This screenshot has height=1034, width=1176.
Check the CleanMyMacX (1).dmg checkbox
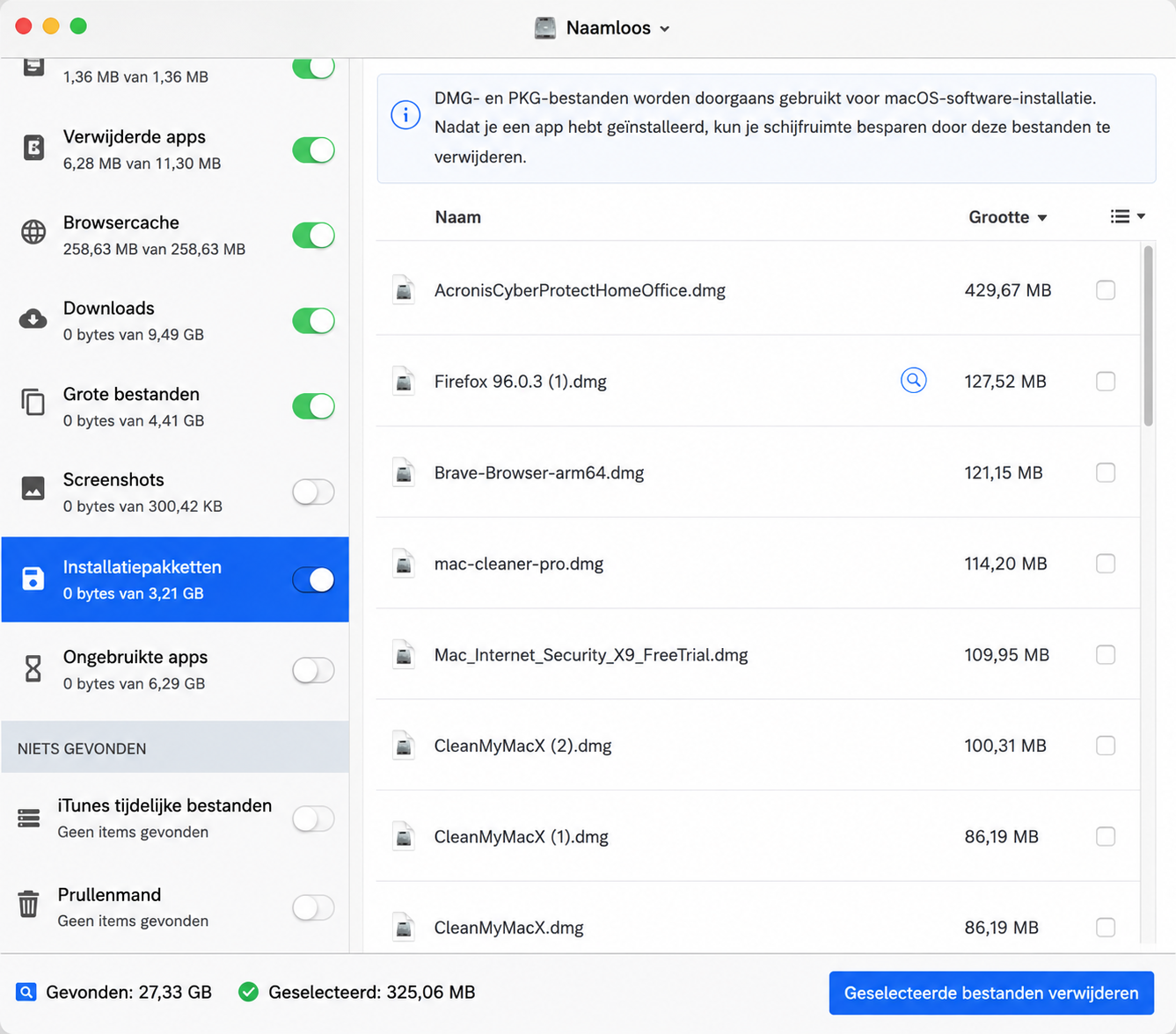coord(1106,836)
